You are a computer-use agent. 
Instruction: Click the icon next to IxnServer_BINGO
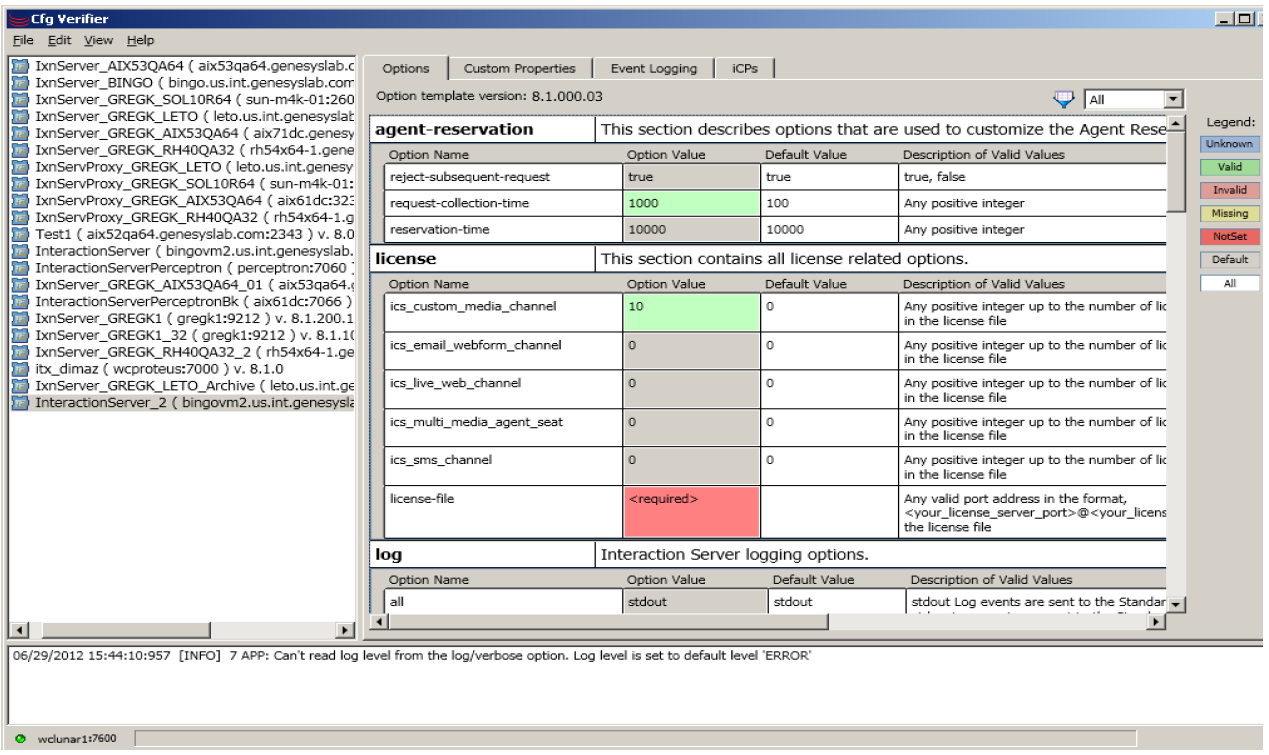pyautogui.click(x=20, y=83)
